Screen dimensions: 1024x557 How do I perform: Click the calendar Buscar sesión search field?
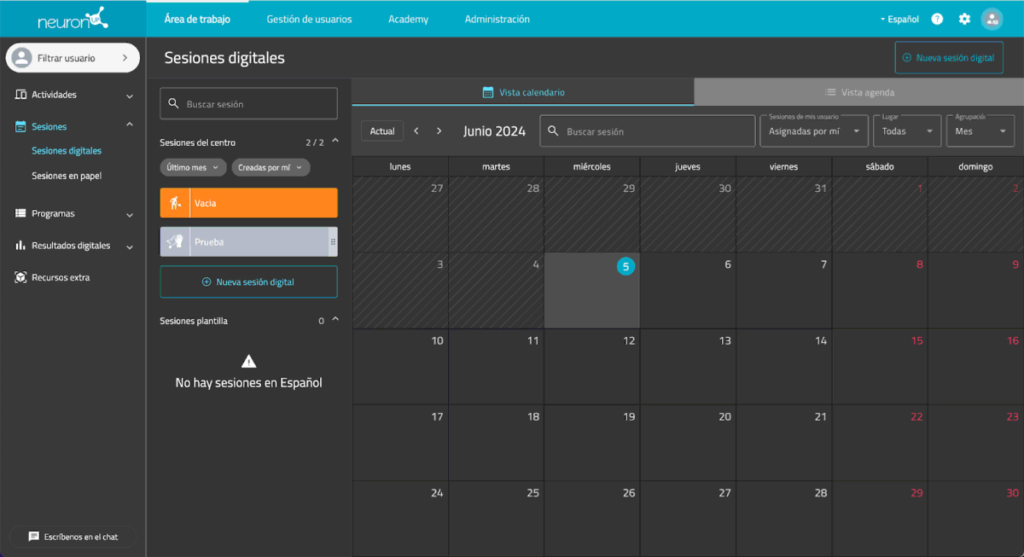tap(647, 131)
